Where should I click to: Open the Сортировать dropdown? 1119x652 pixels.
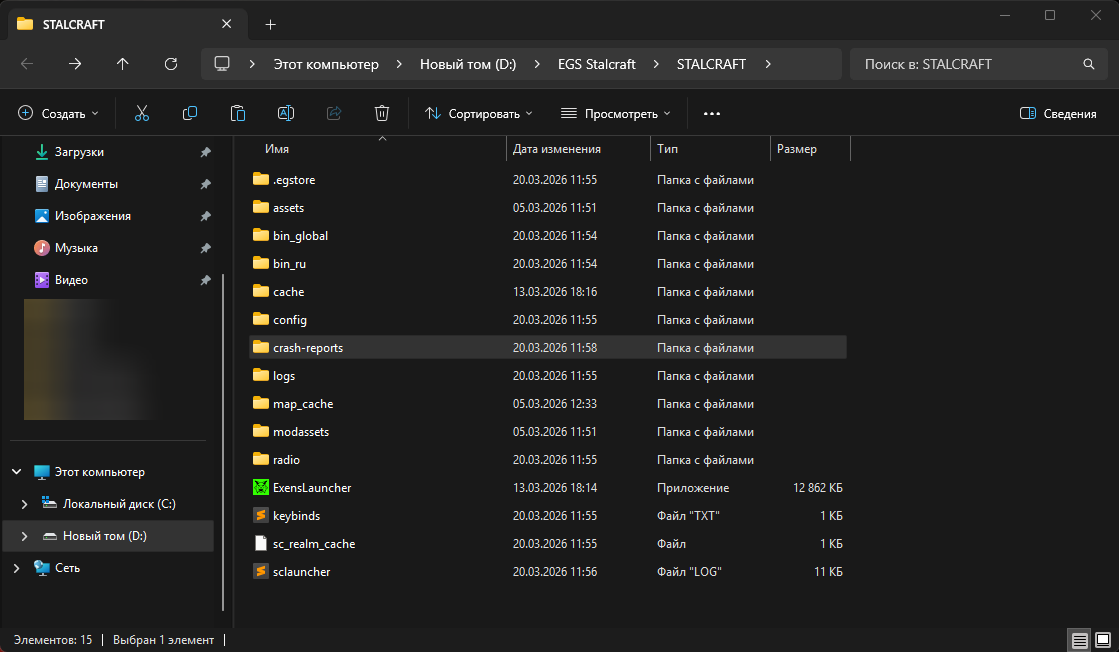[479, 113]
